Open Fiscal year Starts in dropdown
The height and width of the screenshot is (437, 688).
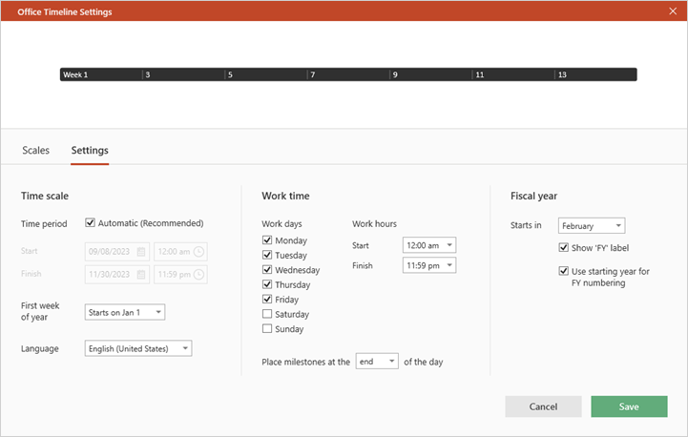pyautogui.click(x=591, y=226)
